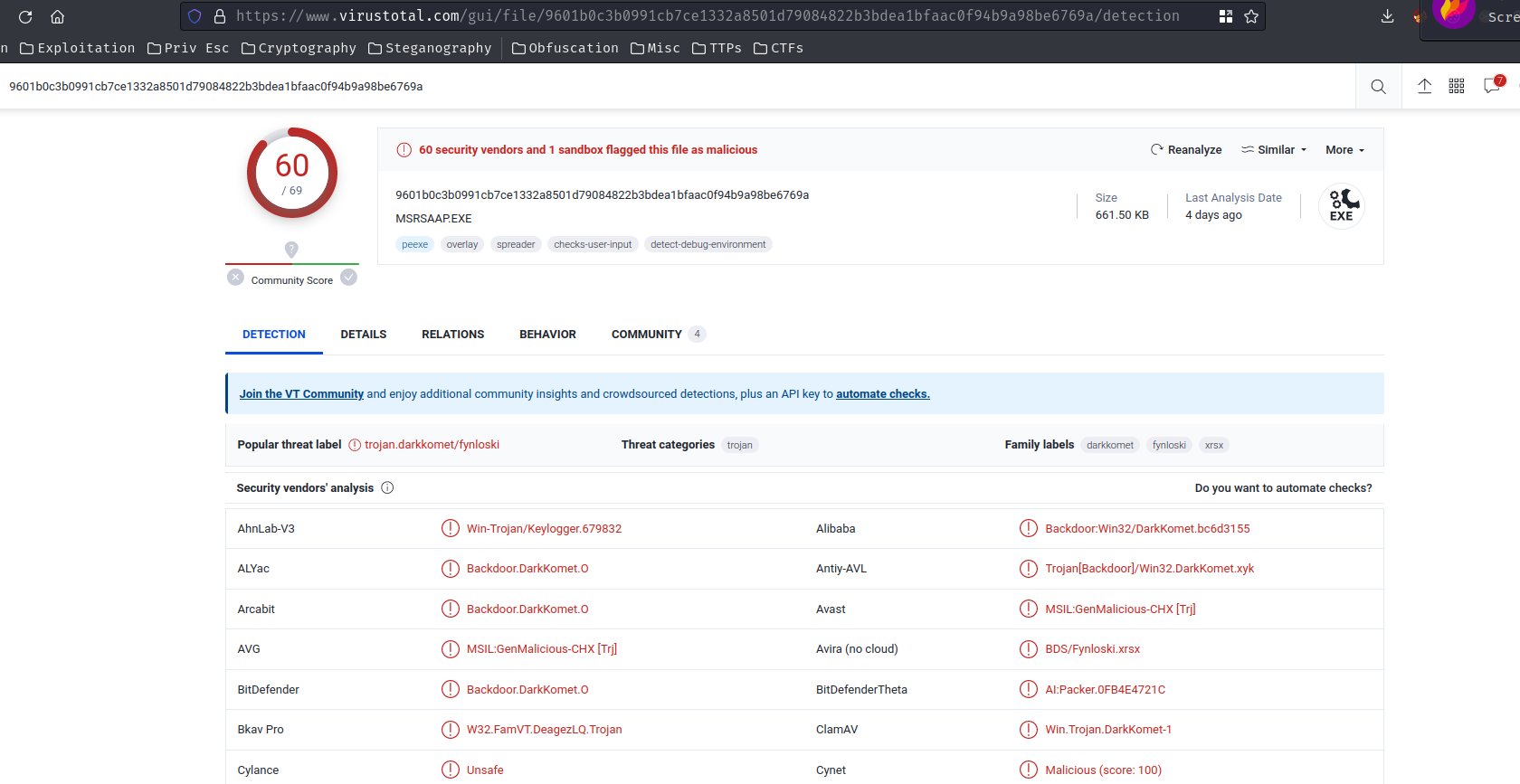This screenshot has height=784, width=1520.
Task: Click 'Do you want to automate checks?' link
Action: click(1283, 488)
